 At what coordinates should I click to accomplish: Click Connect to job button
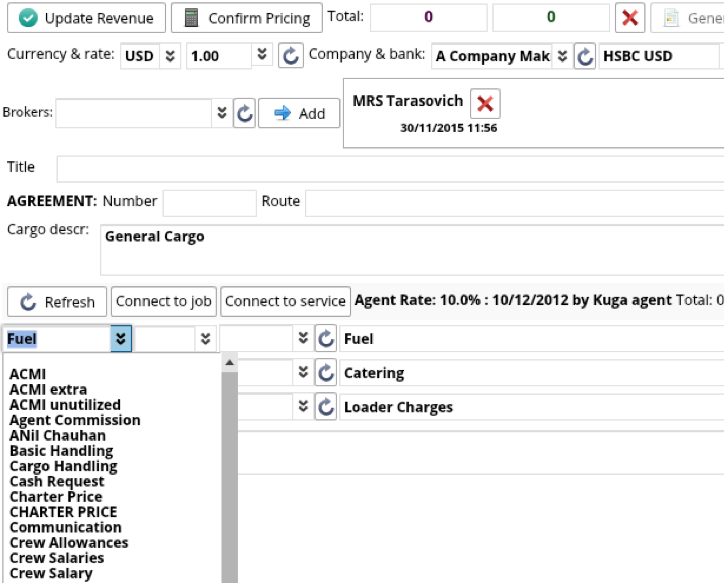163,301
